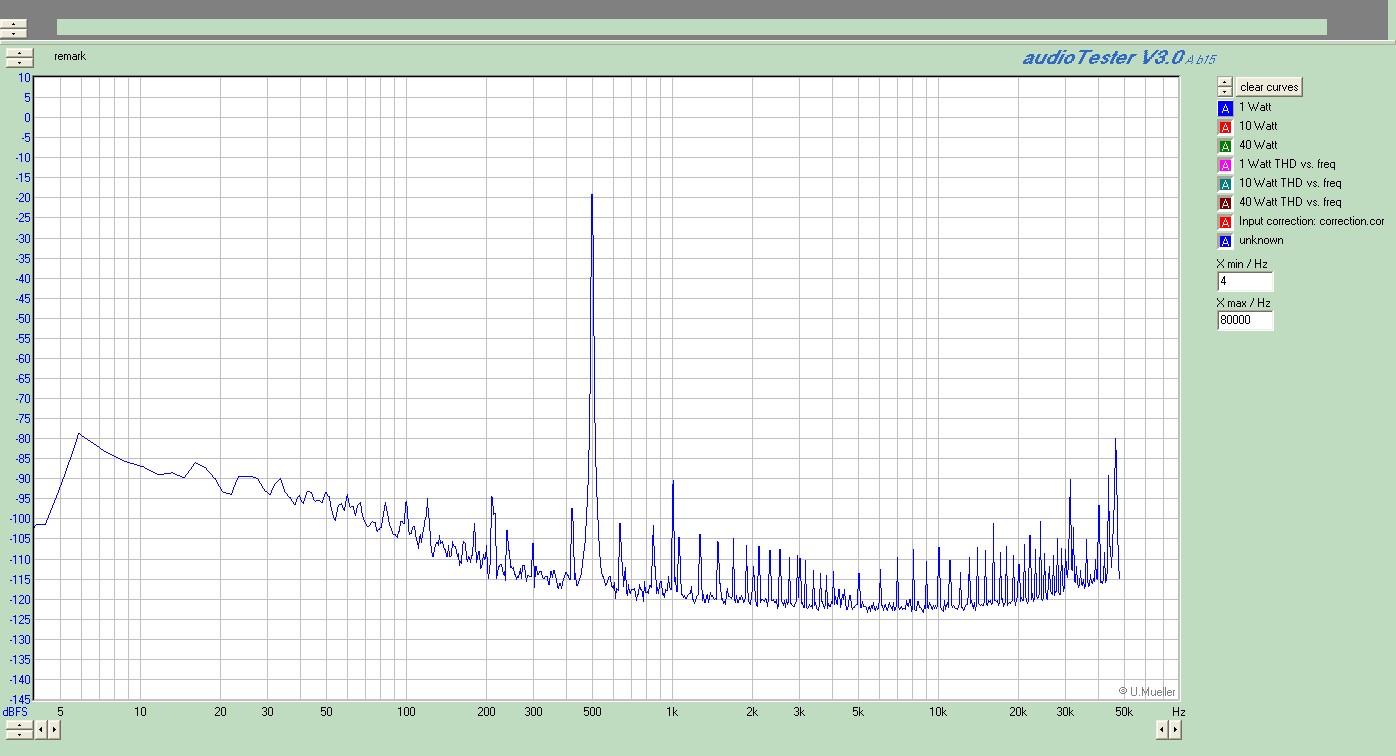Click the '40 Watt' curve label
This screenshot has width=1396, height=756.
[x=1258, y=145]
